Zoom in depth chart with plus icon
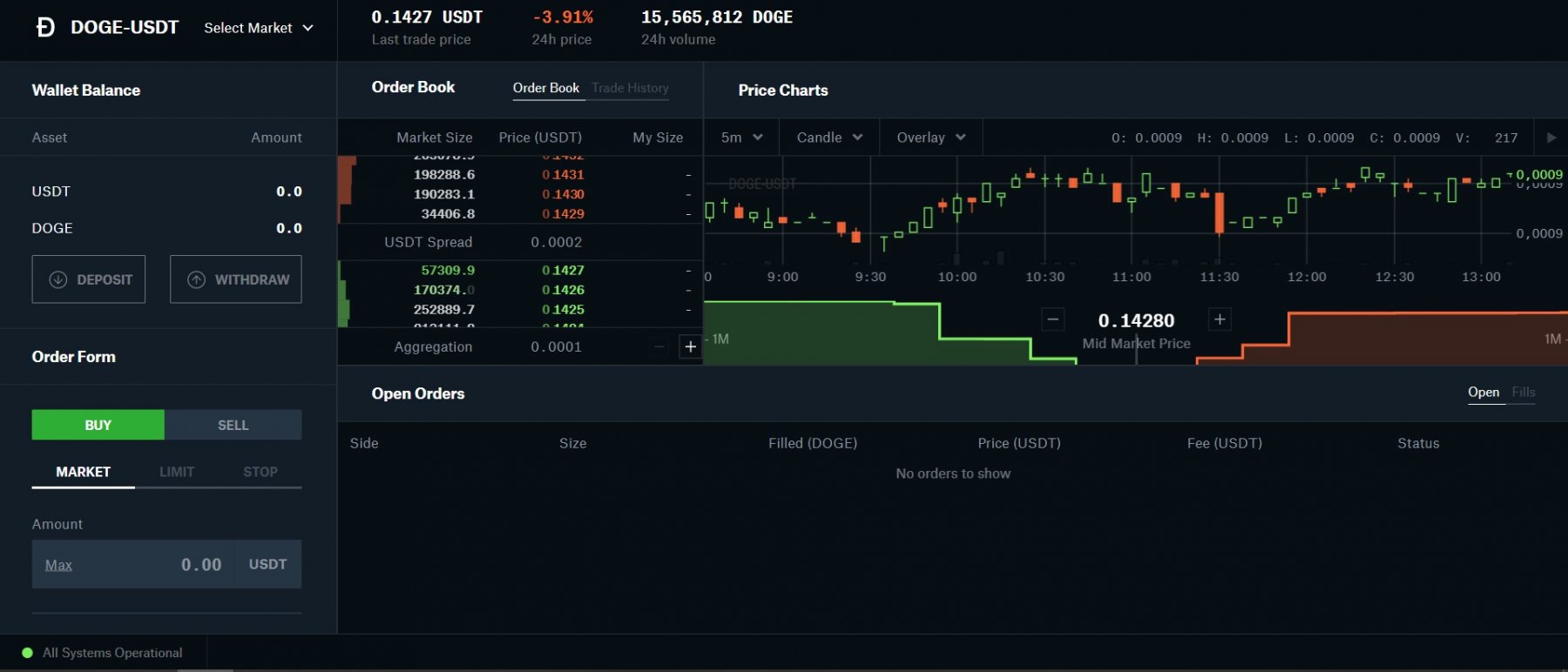The image size is (1568, 672). (x=1220, y=319)
